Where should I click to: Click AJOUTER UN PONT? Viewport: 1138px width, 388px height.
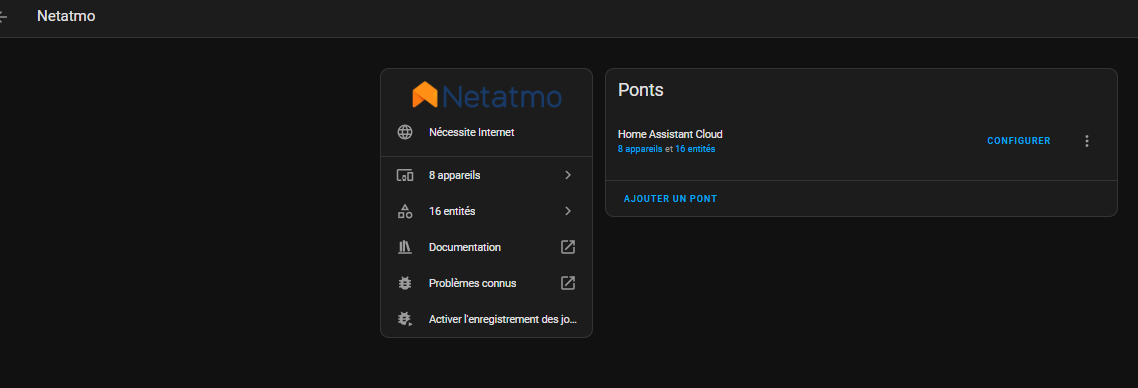[x=670, y=199]
